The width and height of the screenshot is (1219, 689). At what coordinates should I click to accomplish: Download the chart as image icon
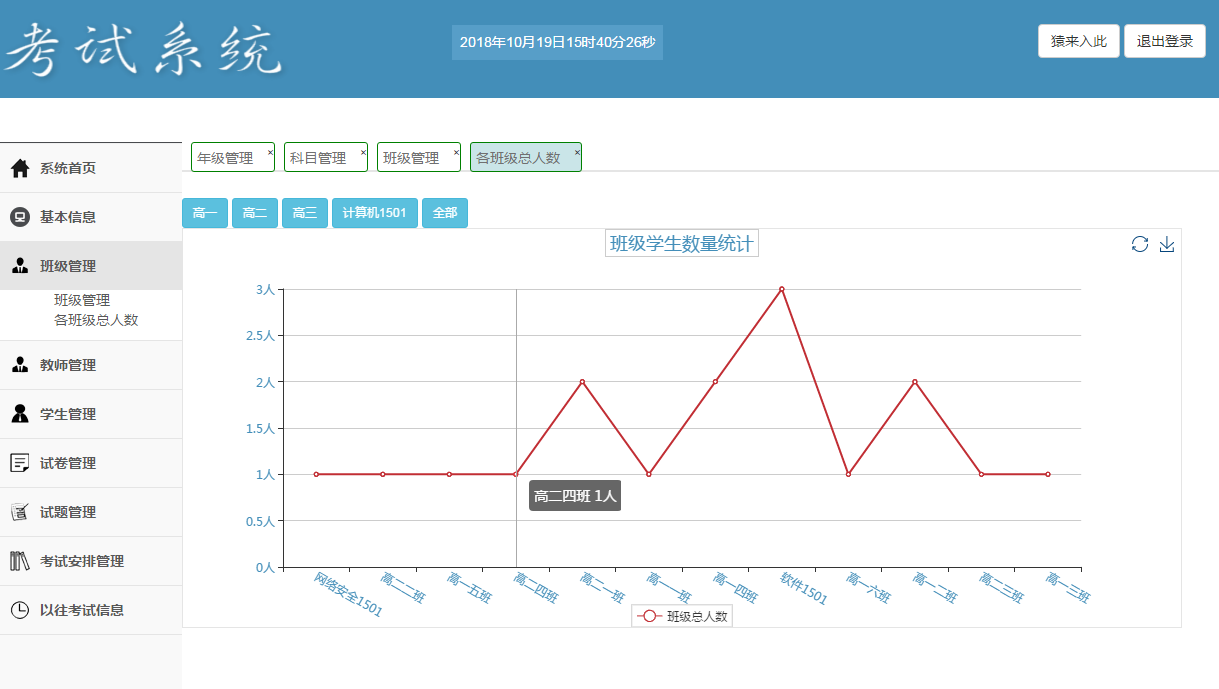[x=1167, y=244]
